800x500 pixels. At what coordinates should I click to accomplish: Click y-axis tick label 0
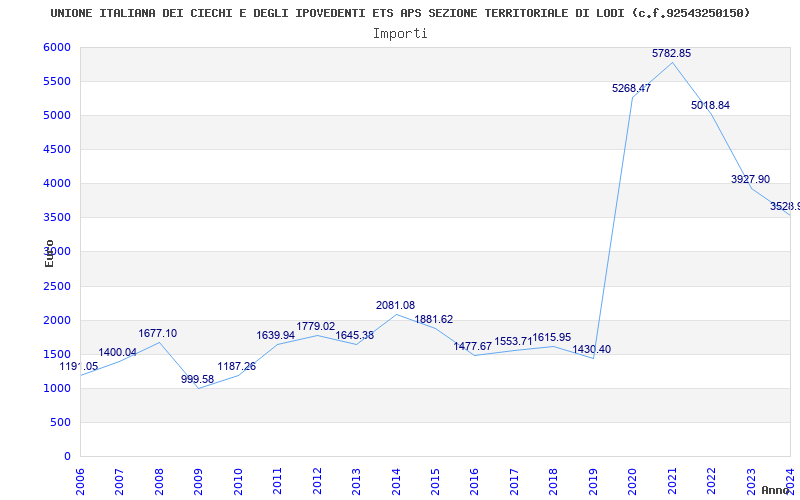[x=67, y=457]
